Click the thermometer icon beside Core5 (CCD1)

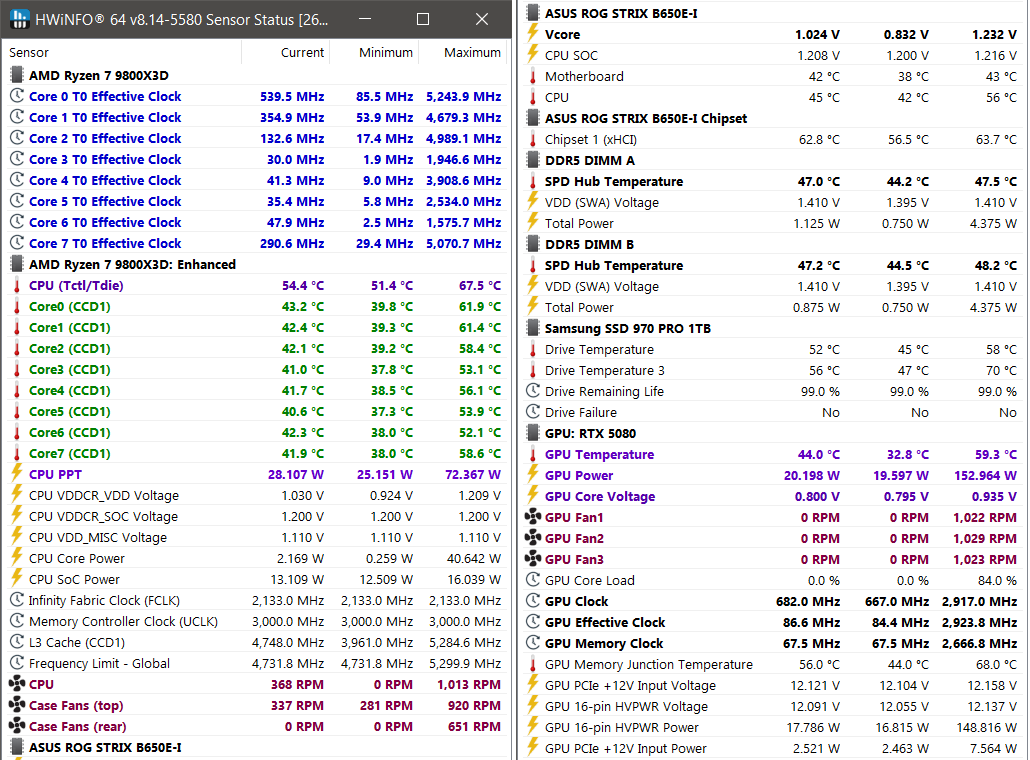pos(17,411)
